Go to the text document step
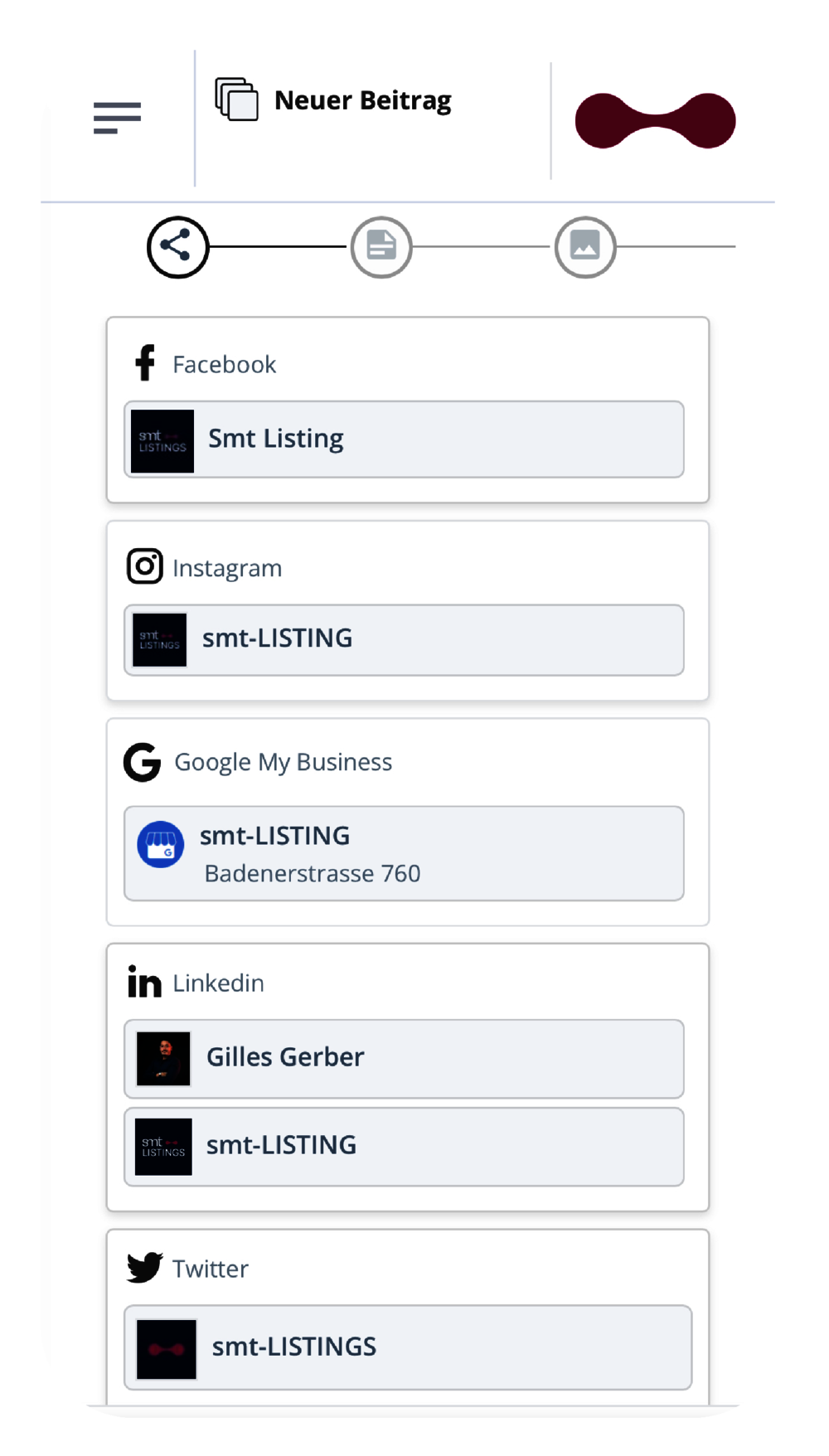This screenshot has height=1456, width=829. click(381, 247)
